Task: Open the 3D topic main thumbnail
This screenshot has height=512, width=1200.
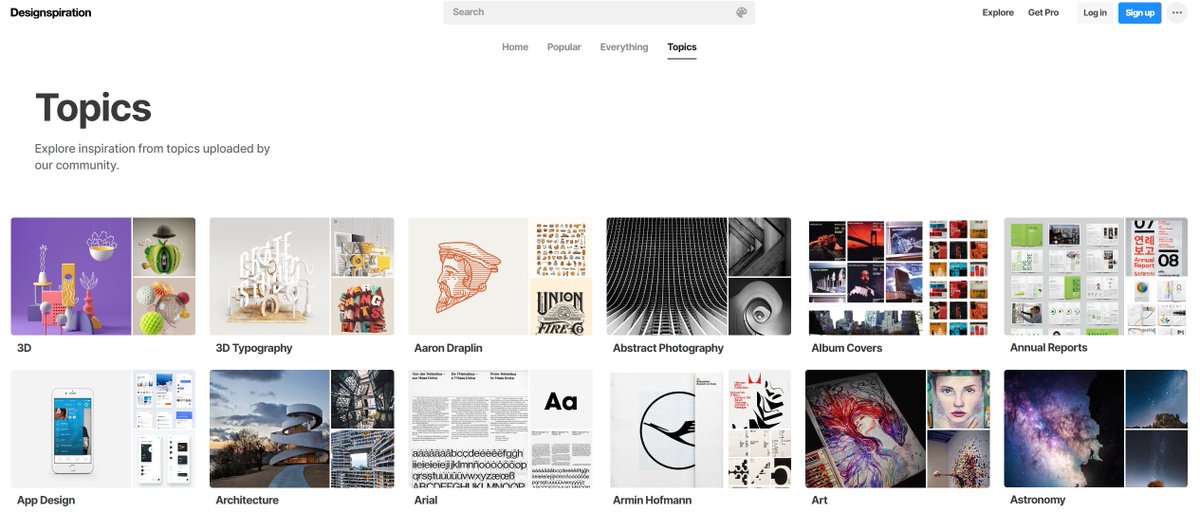Action: point(71,276)
